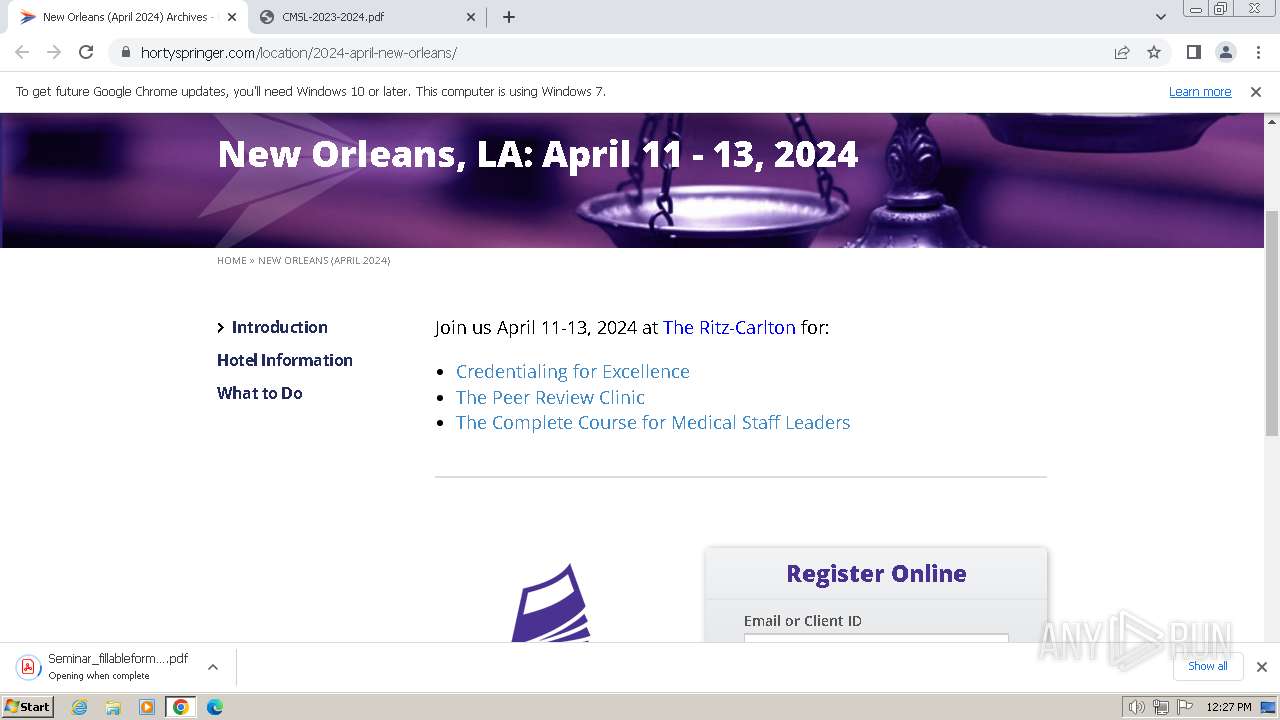The image size is (1280, 720).
Task: Open Credentialing for Excellence link
Action: pos(573,371)
